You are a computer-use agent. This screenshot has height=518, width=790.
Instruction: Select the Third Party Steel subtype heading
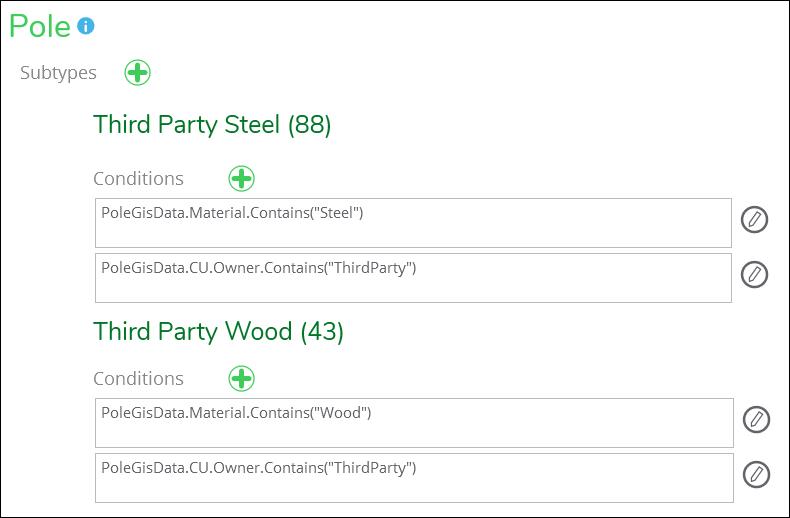212,124
